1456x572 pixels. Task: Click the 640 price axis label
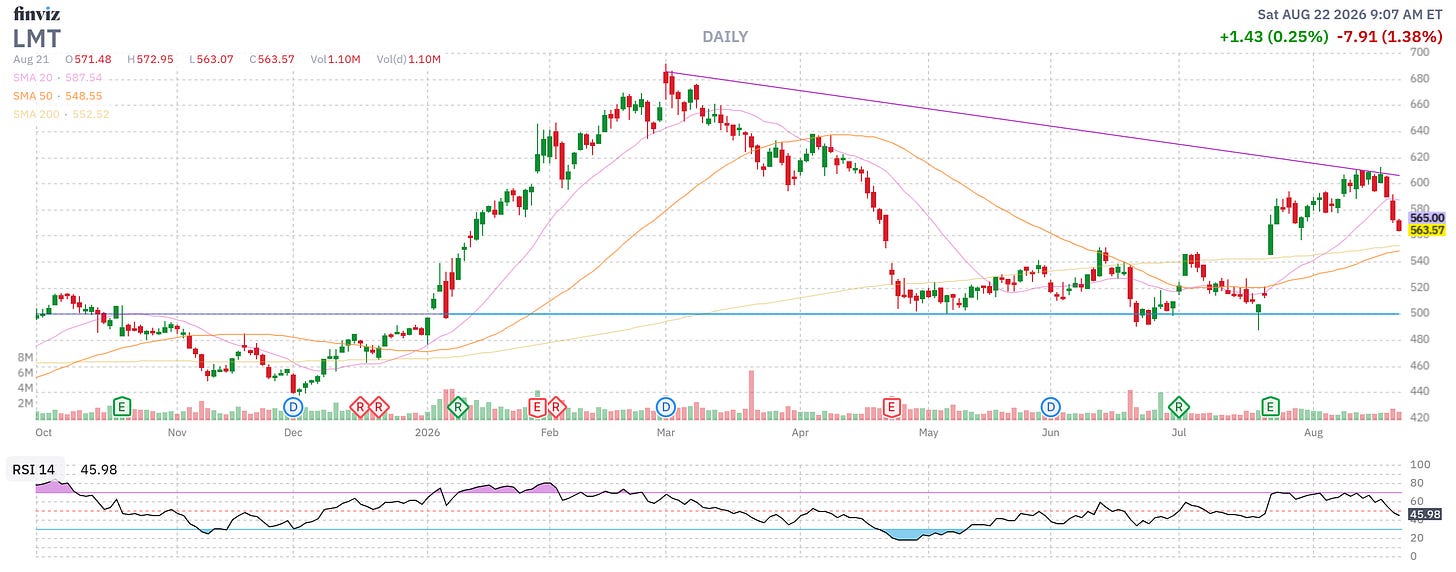point(1419,130)
